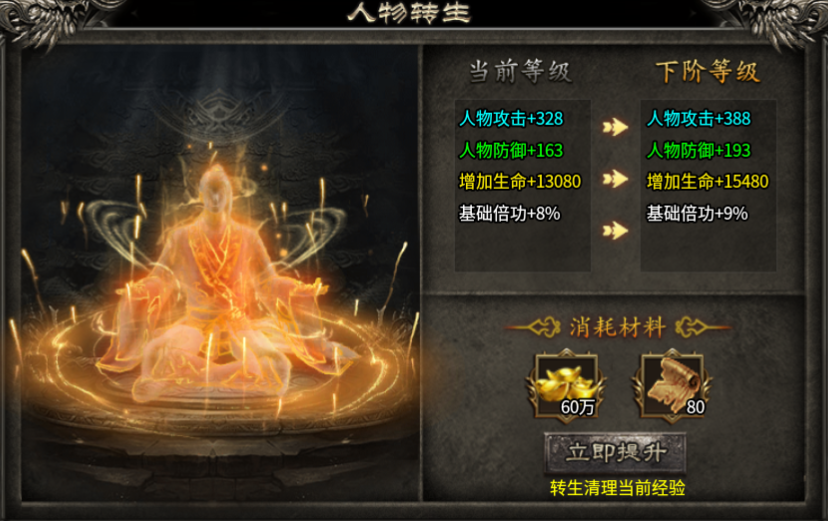The image size is (828, 521).
Task: Select next-level 人物攻击+388 stat line
Action: click(x=698, y=119)
